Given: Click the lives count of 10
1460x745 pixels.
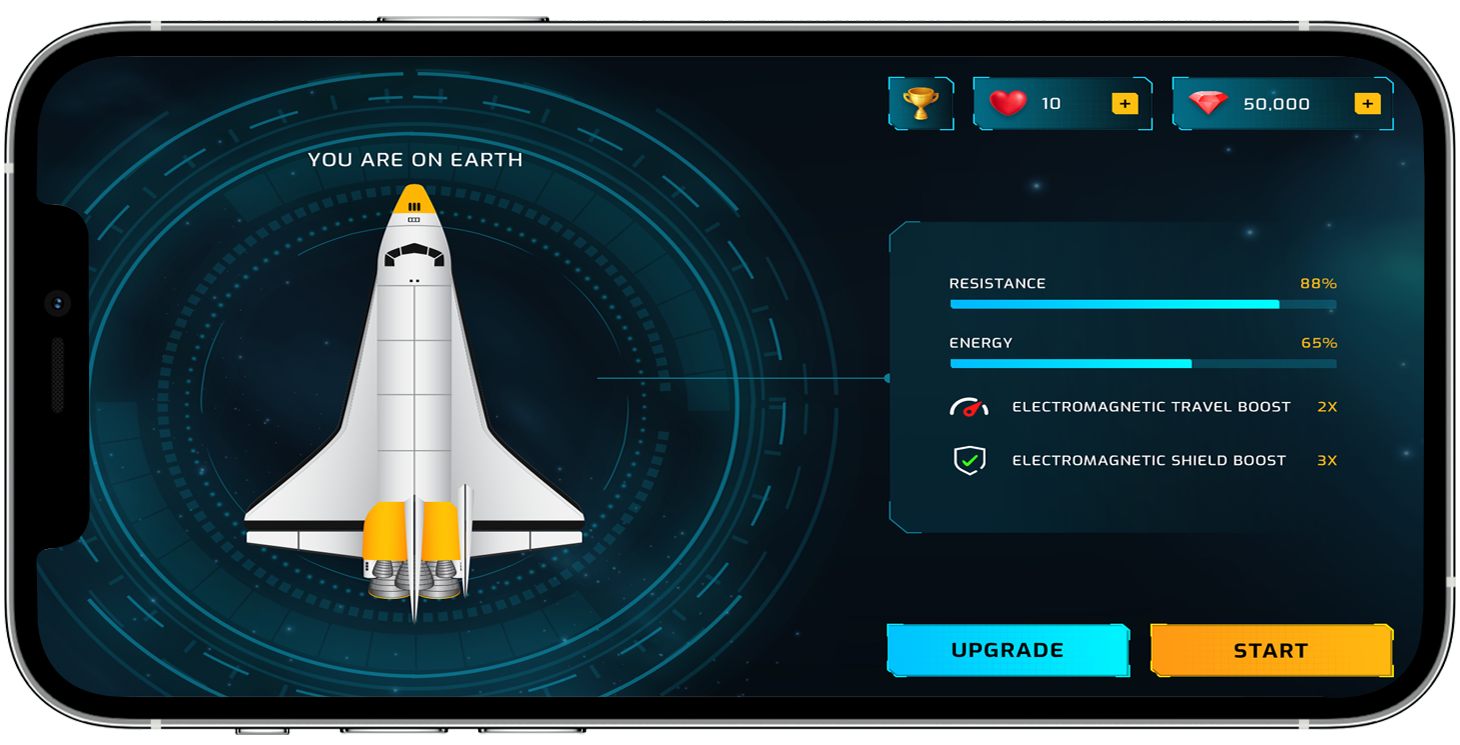Looking at the screenshot, I should click(x=1051, y=104).
